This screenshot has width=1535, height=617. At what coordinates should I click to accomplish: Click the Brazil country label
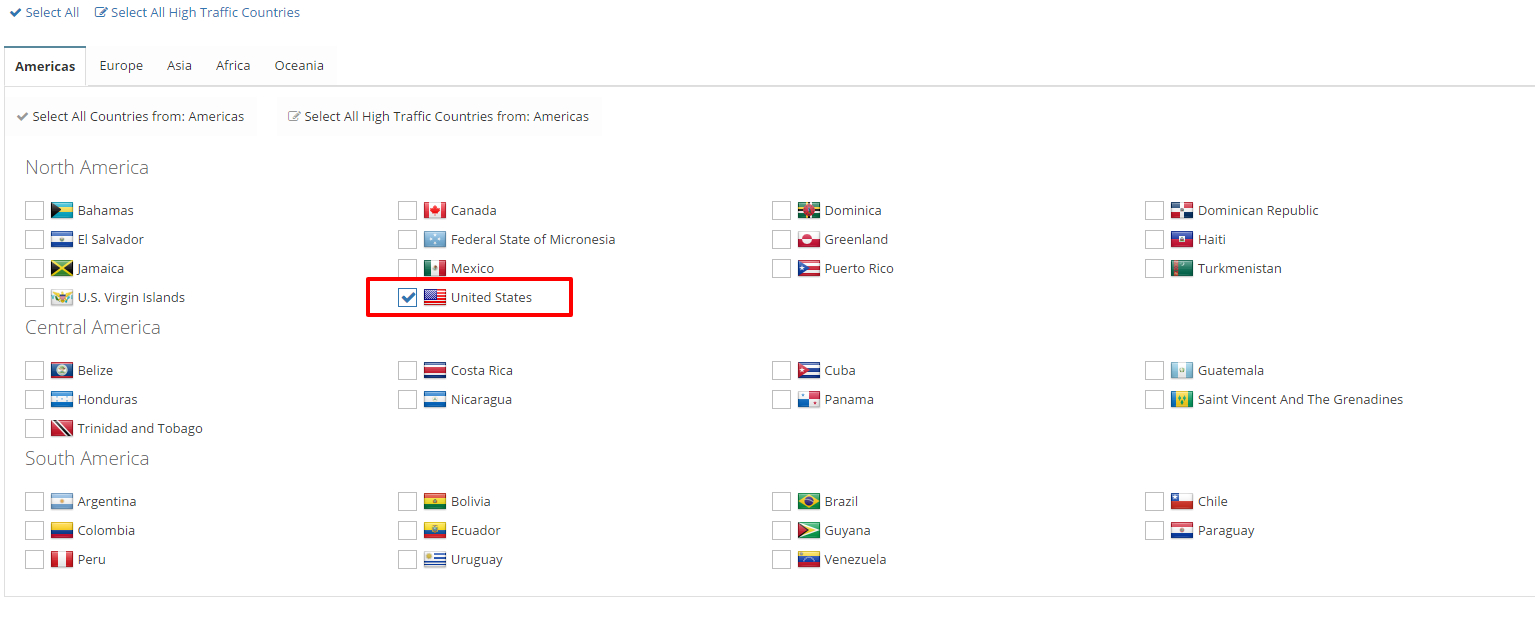841,501
